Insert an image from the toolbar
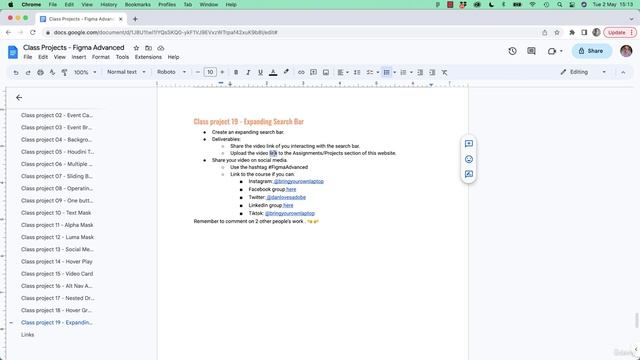Image resolution: width=640 pixels, height=360 pixels. point(326,72)
